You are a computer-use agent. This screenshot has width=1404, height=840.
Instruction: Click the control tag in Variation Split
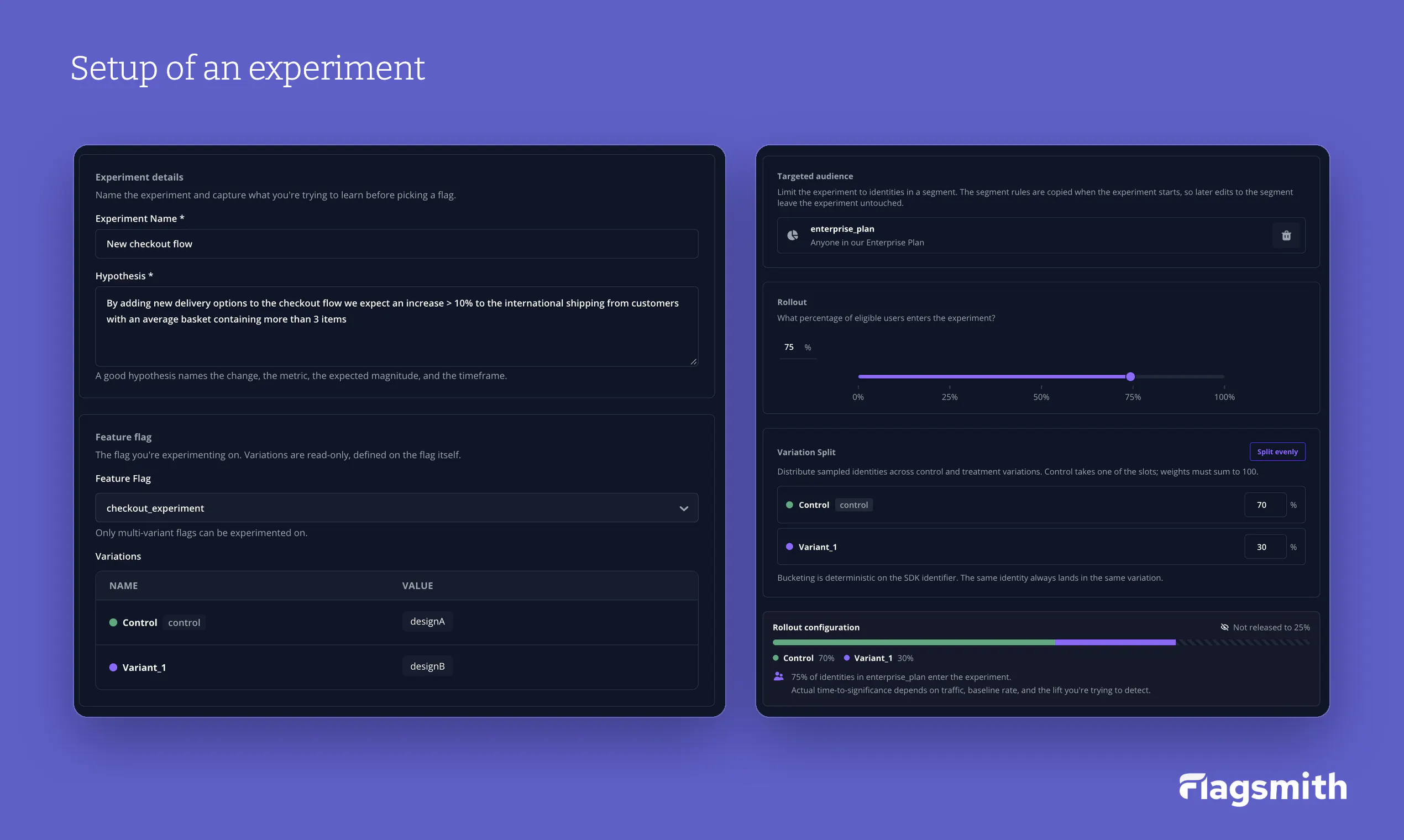tap(853, 505)
